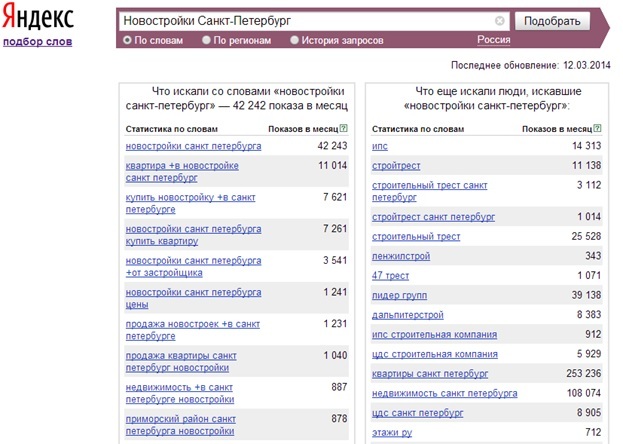Click the 253 236 impressions value

(x=584, y=373)
